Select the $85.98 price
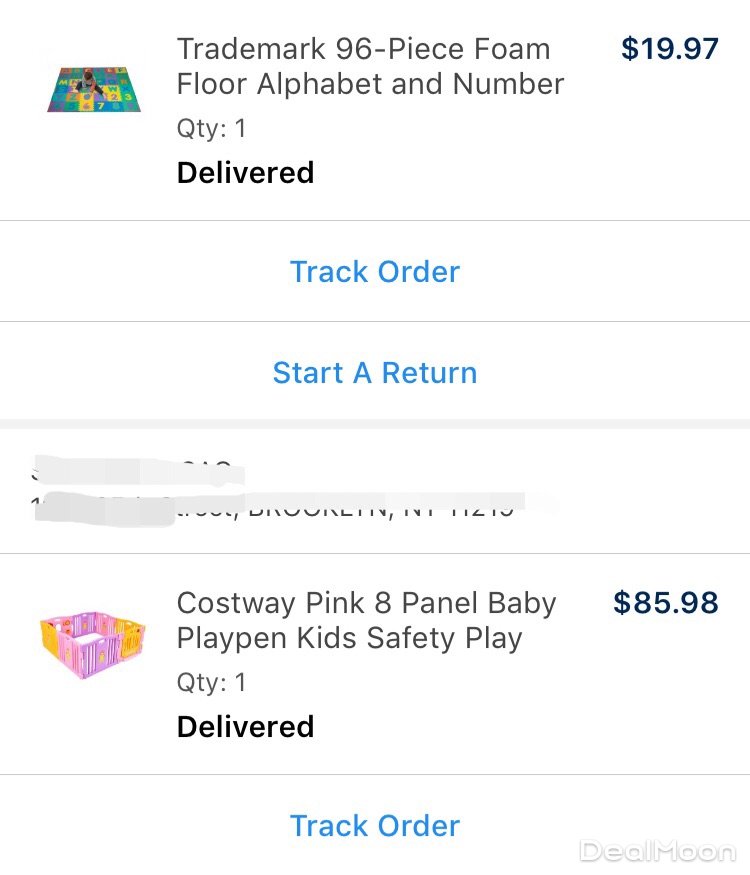Screen dimensions: 750x875 [x=665, y=602]
